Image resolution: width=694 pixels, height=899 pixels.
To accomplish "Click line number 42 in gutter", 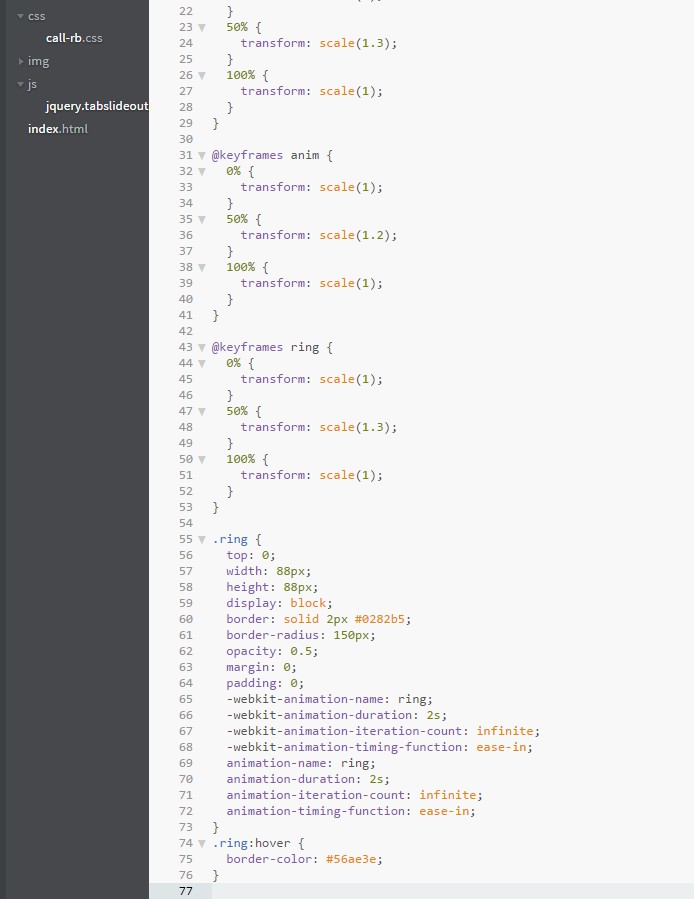I will pos(186,331).
